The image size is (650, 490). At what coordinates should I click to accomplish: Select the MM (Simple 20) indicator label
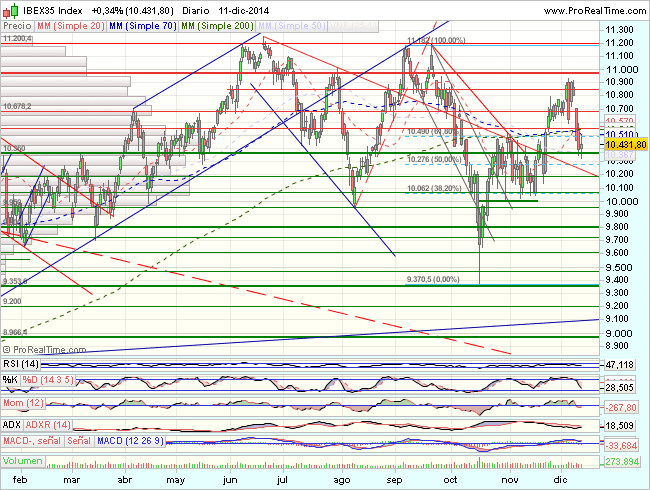point(70,26)
